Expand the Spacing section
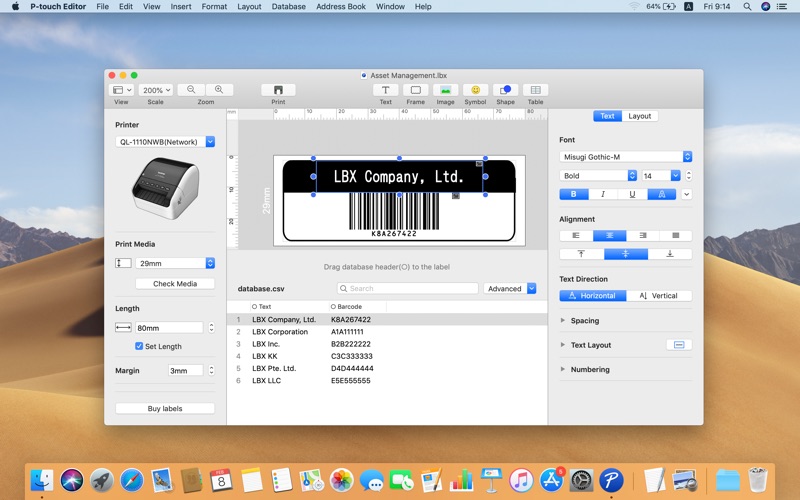Screen dimensions: 800x500 point(563,321)
